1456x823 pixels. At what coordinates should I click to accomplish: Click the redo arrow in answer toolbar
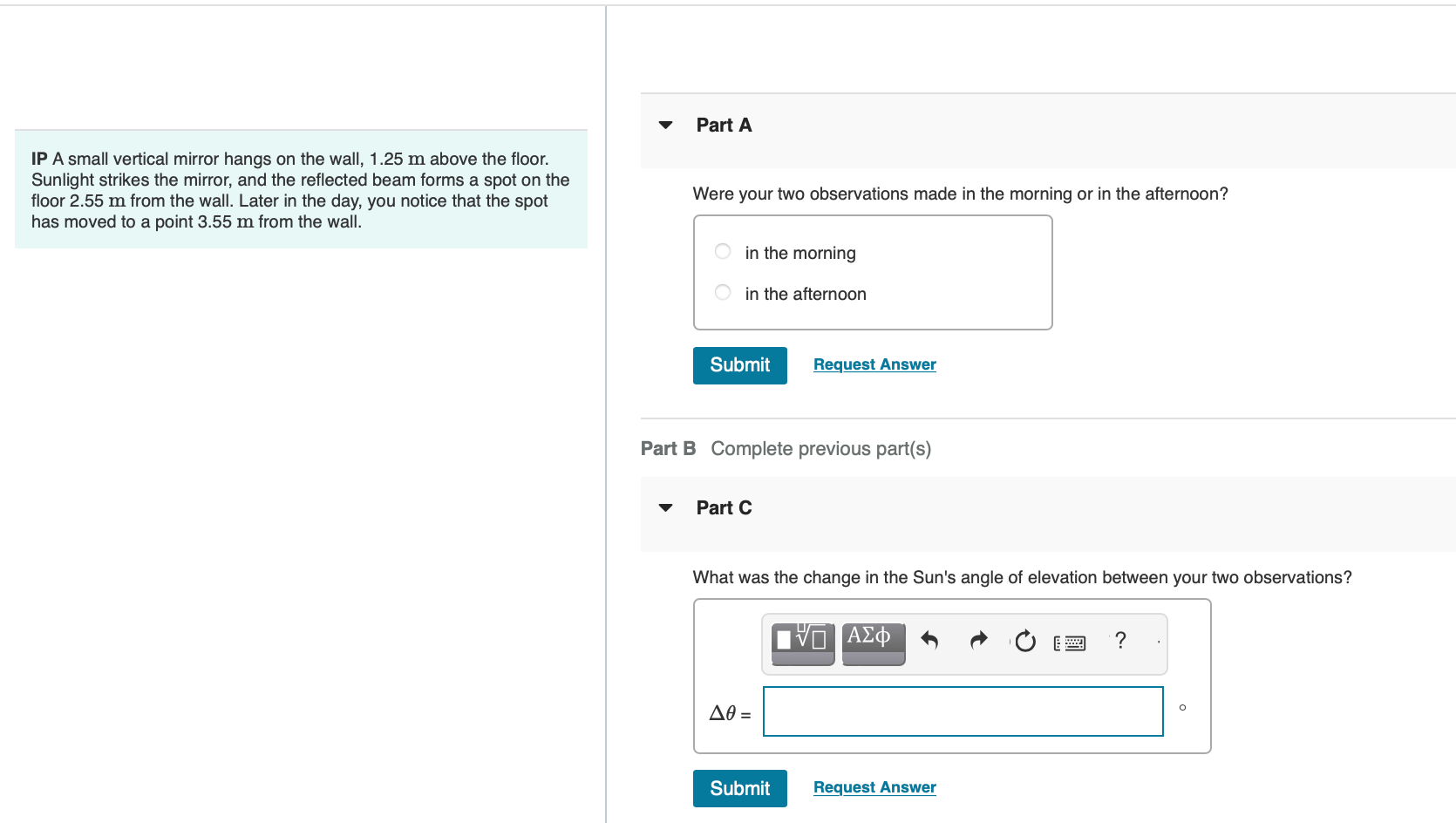(x=978, y=641)
